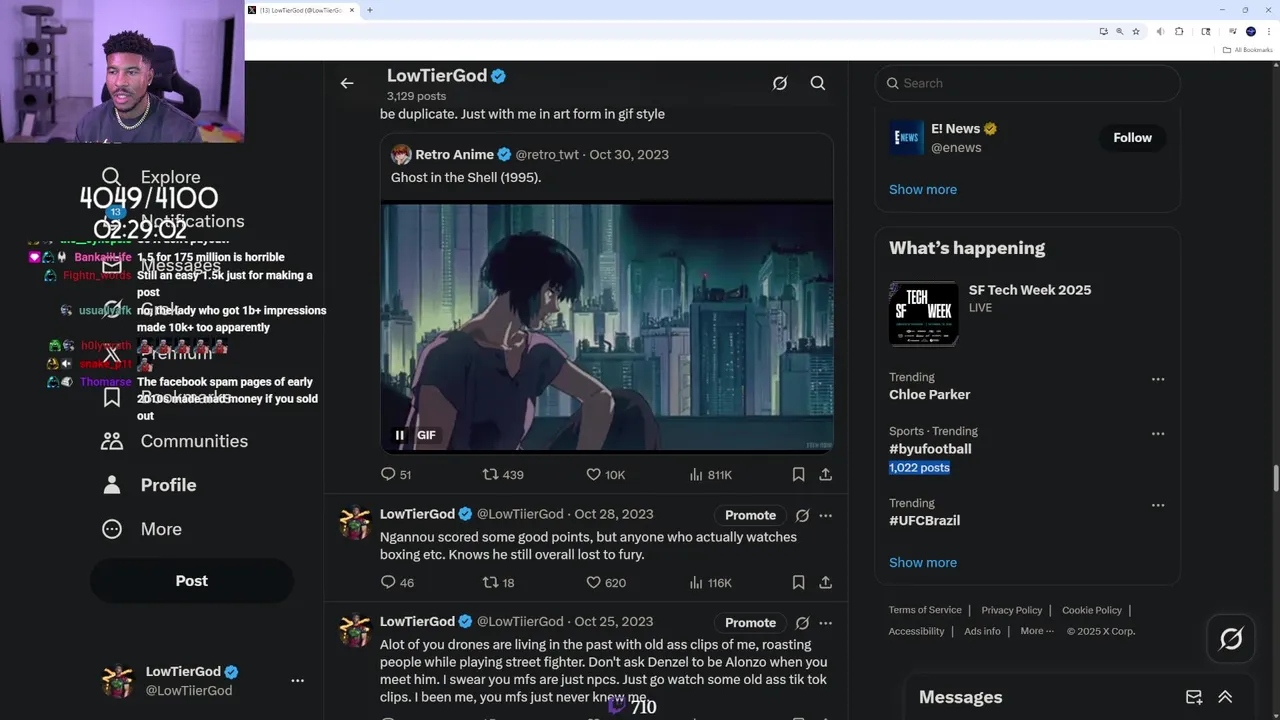Bookmark the Ngannou post

coord(798,582)
